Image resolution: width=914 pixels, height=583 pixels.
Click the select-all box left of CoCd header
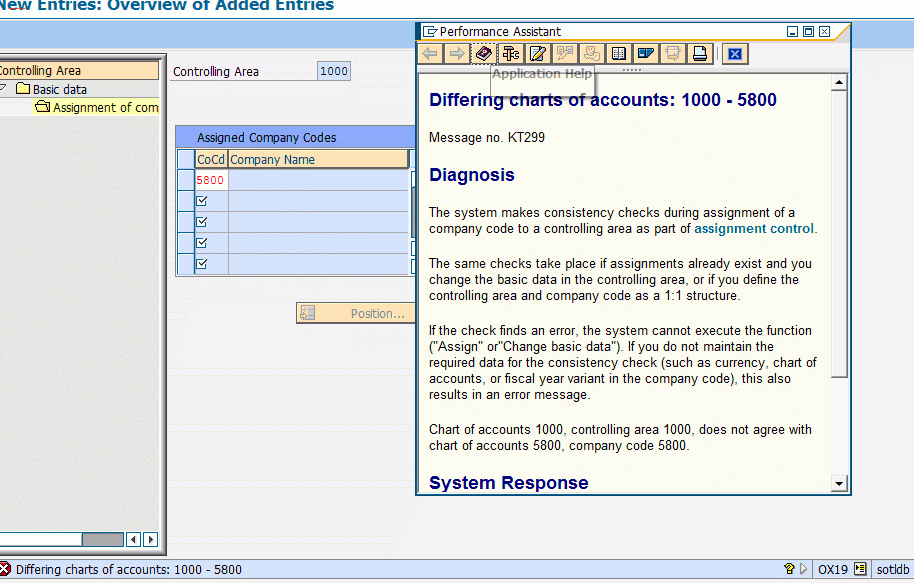[186, 159]
